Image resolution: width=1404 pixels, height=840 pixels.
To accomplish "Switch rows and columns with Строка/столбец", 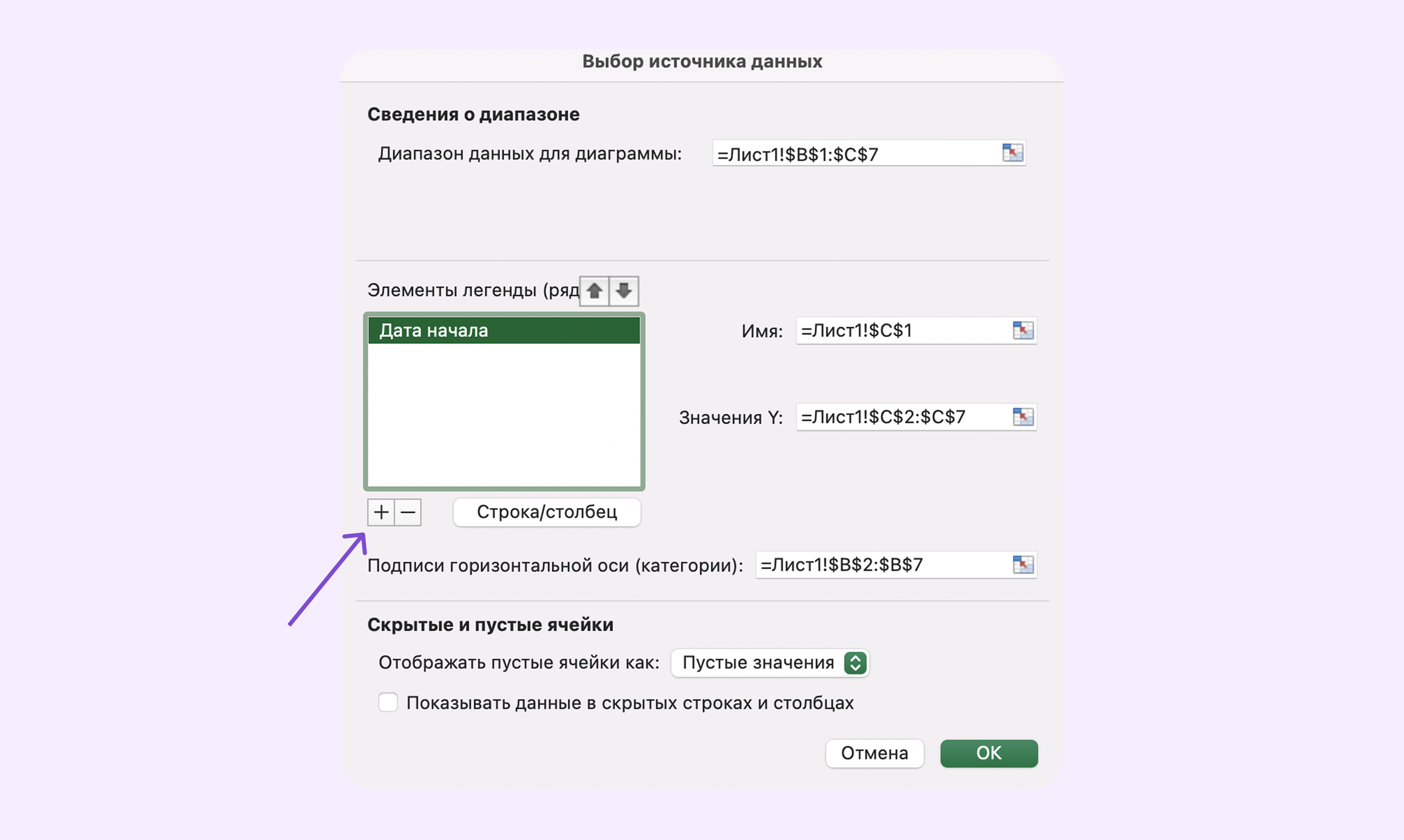I will point(547,512).
